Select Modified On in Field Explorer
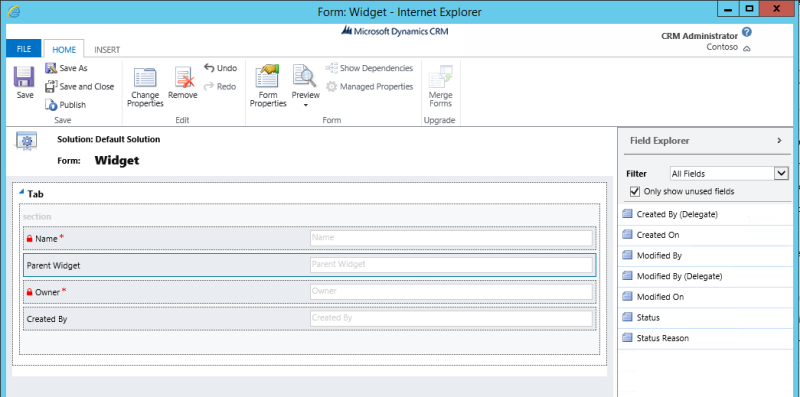The image size is (800, 397). pyautogui.click(x=660, y=297)
